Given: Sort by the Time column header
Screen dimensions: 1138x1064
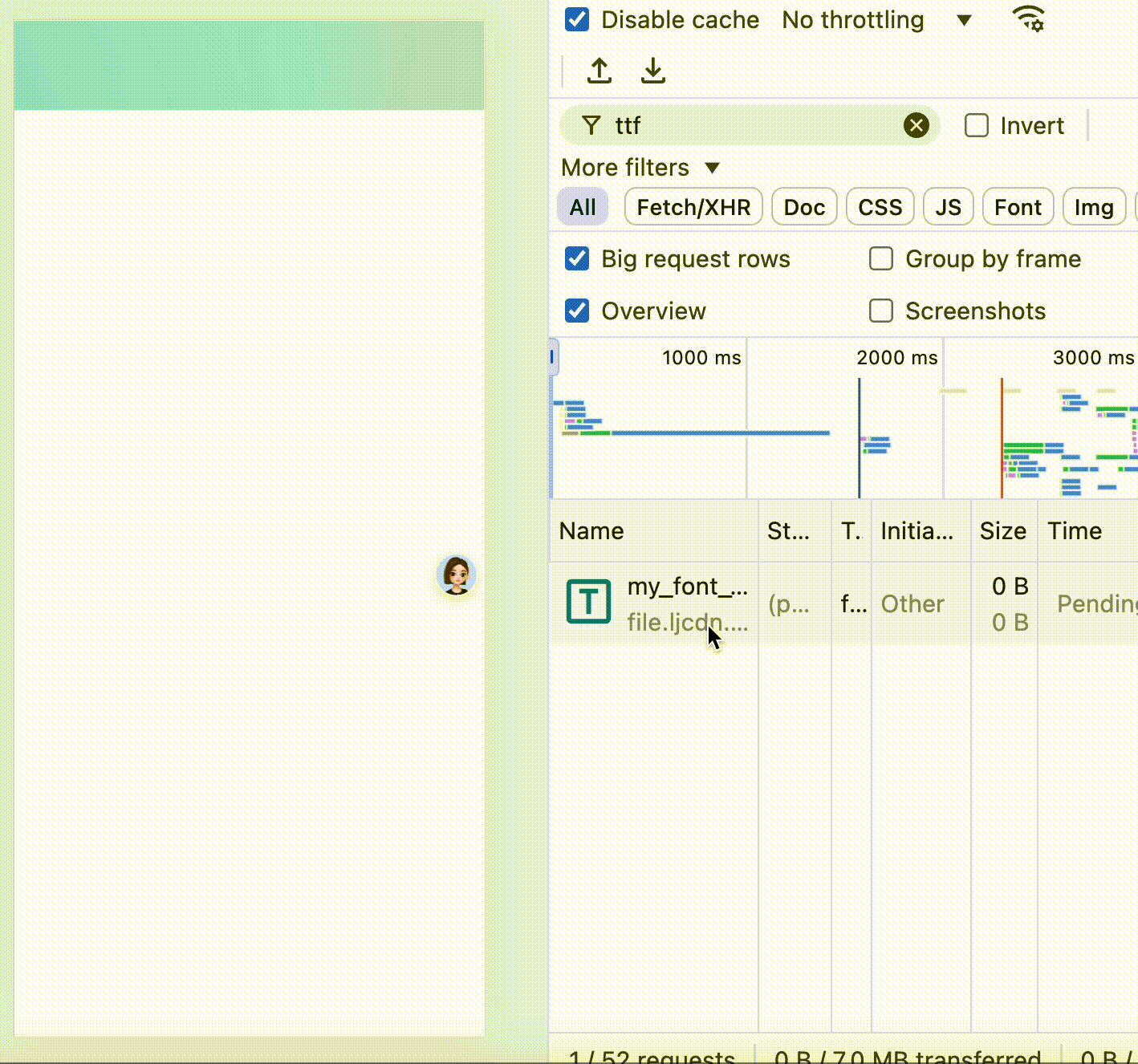Looking at the screenshot, I should pyautogui.click(x=1087, y=530).
